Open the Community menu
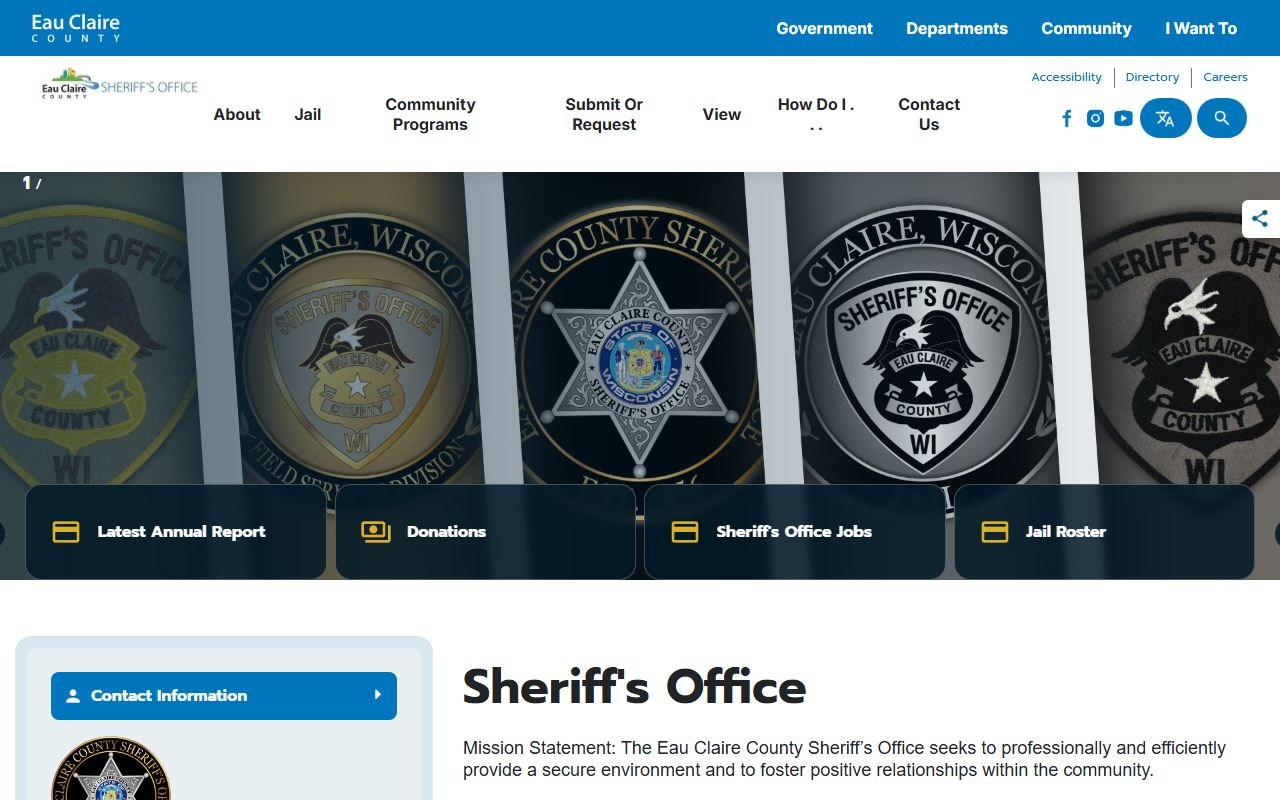1280x800 pixels. click(x=1086, y=28)
